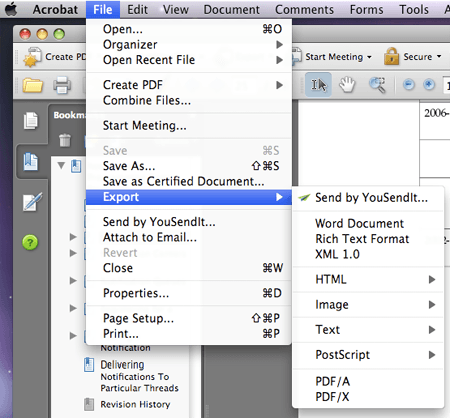Click the green window zoom button
450x418 pixels.
pos(59,34)
